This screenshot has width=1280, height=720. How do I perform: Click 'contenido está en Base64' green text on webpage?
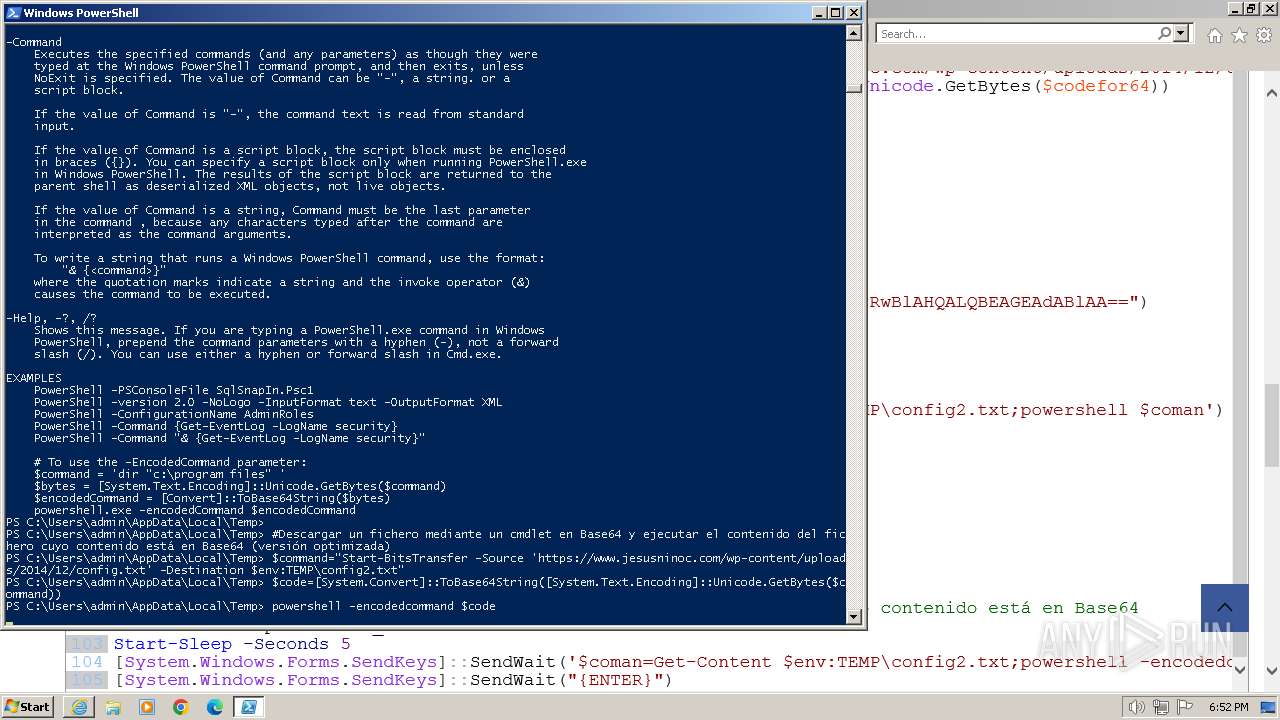(x=1009, y=608)
